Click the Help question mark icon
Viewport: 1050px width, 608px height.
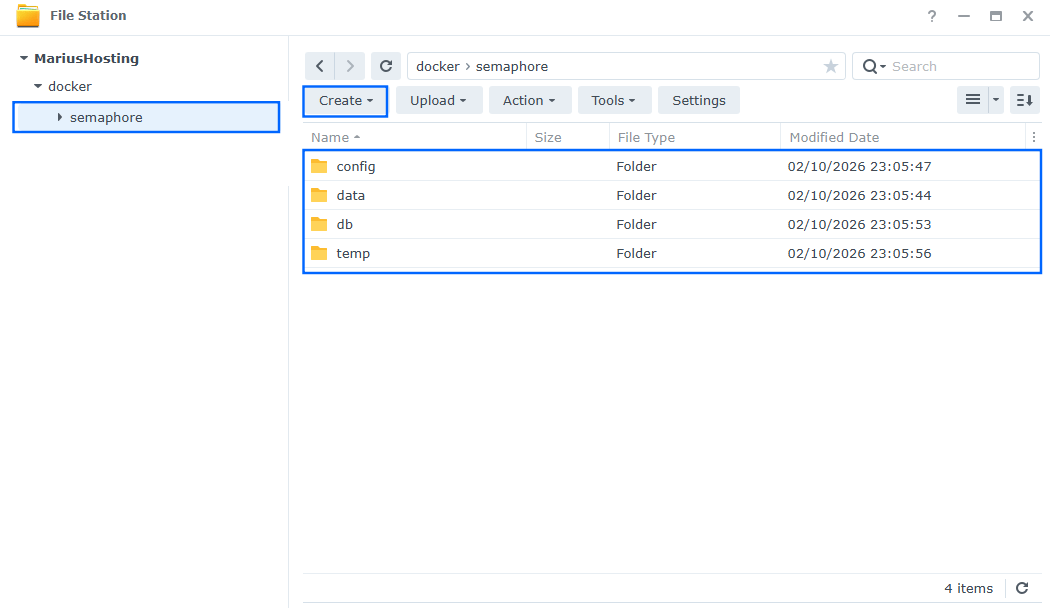(931, 16)
